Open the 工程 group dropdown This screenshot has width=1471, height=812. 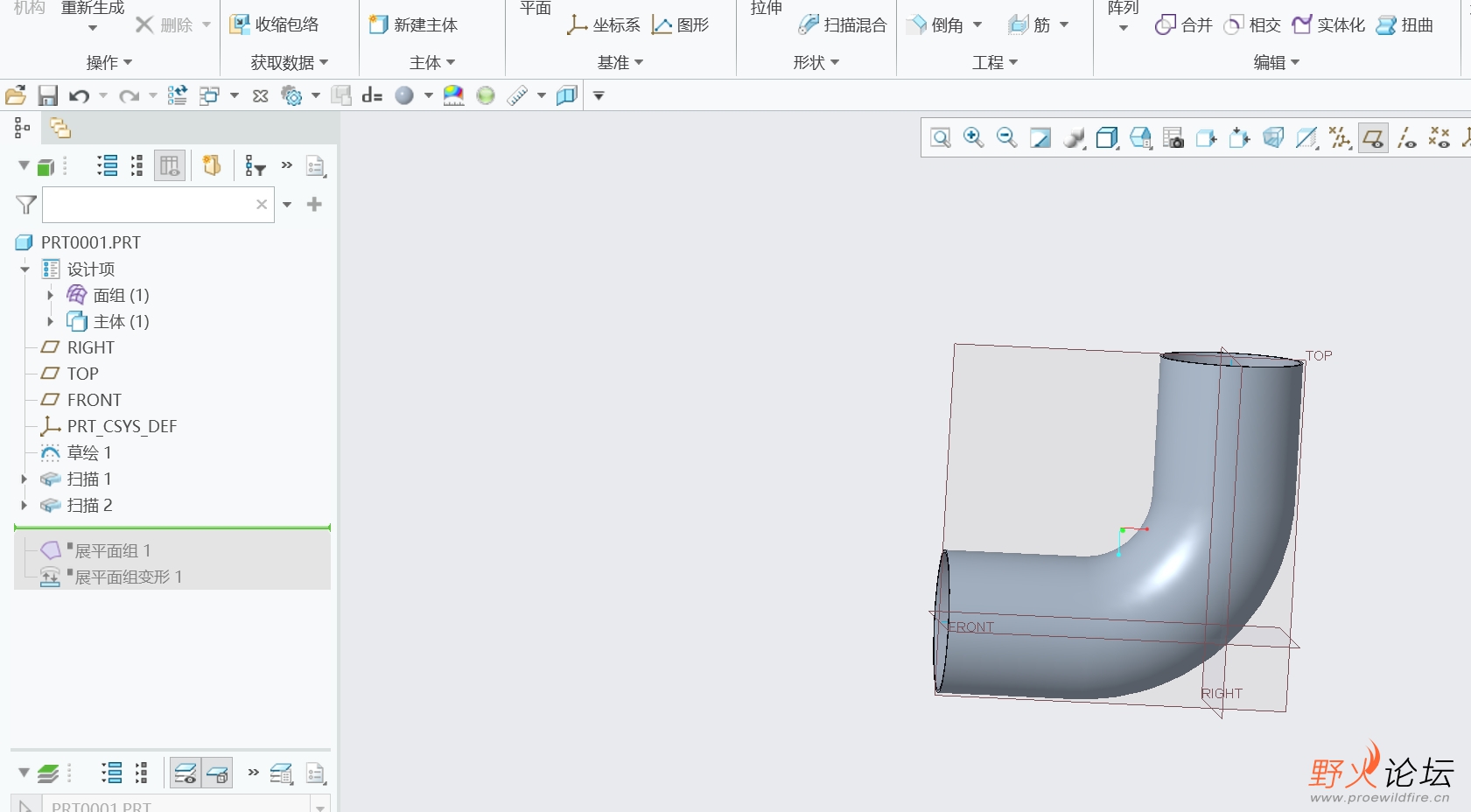tap(995, 63)
